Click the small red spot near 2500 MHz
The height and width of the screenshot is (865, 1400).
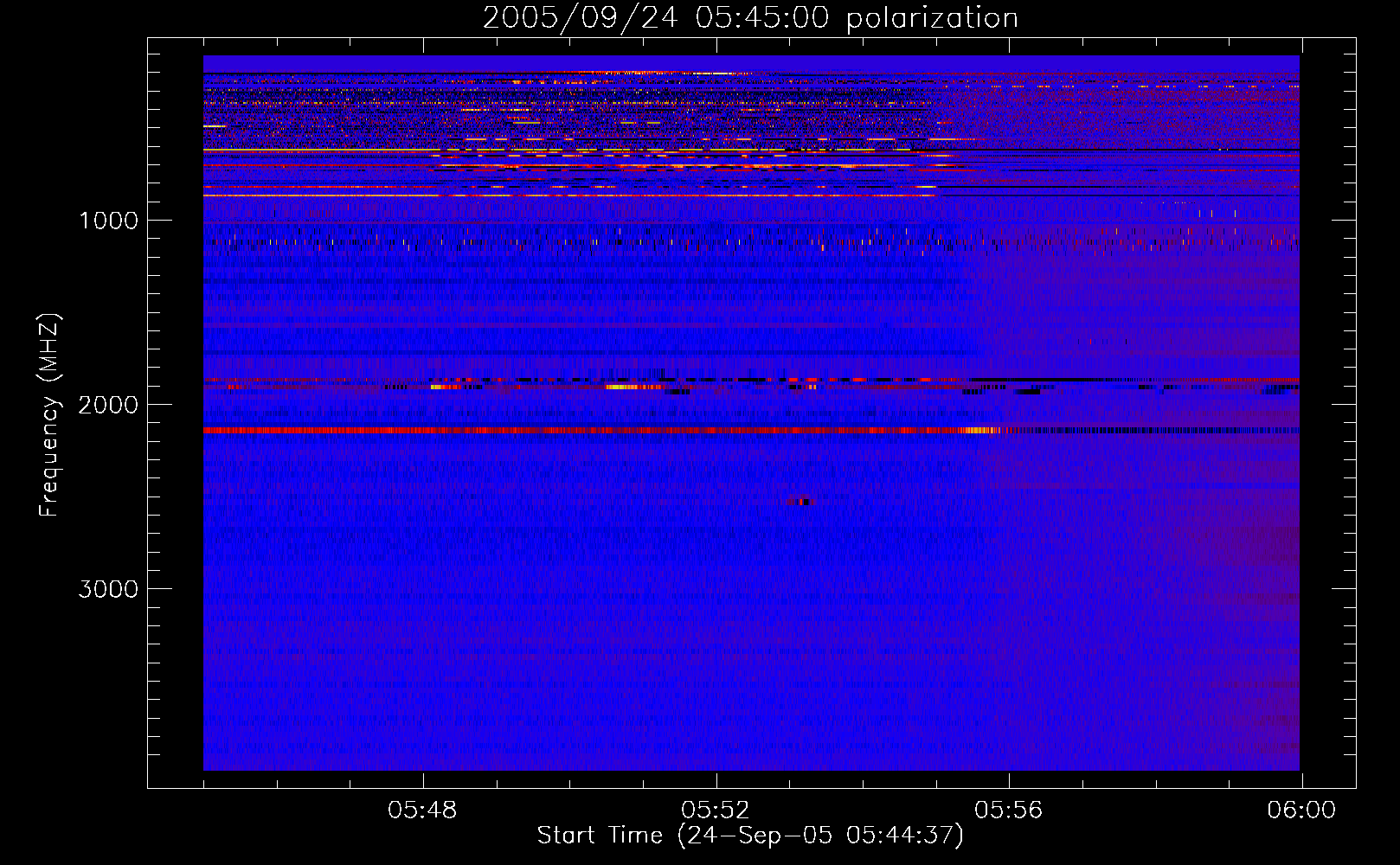(x=801, y=501)
